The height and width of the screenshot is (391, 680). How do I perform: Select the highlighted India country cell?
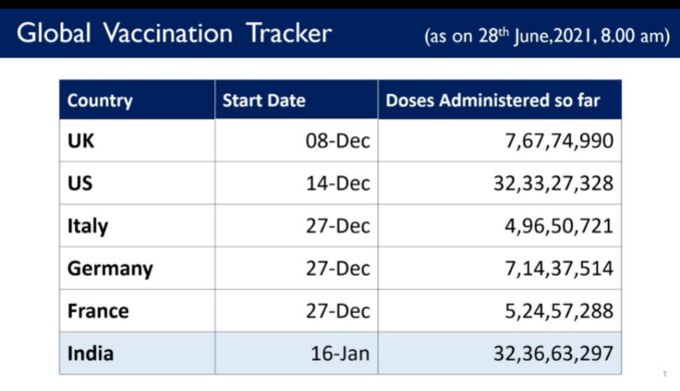tap(137, 353)
